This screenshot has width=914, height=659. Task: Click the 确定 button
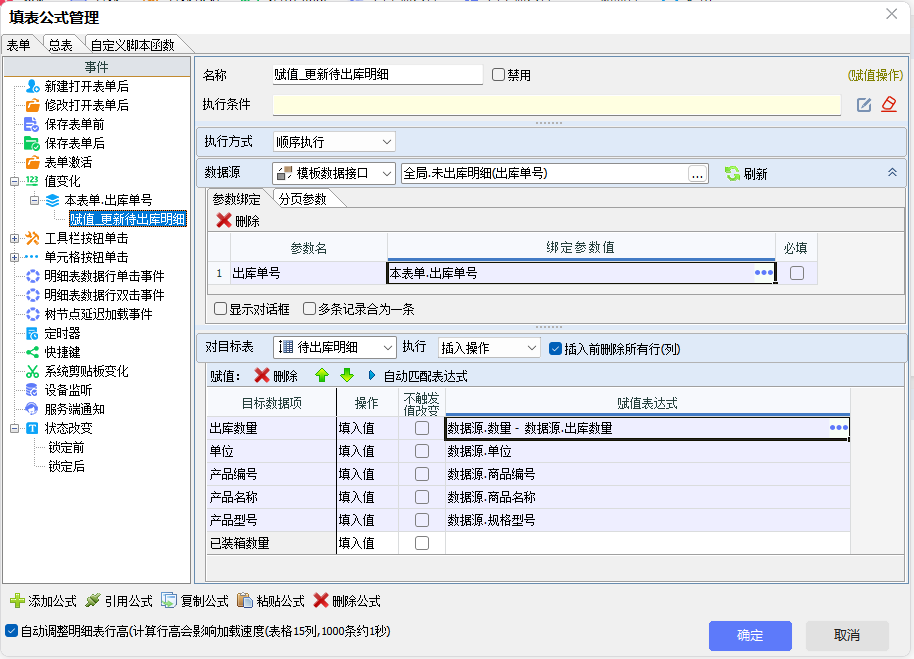(750, 635)
